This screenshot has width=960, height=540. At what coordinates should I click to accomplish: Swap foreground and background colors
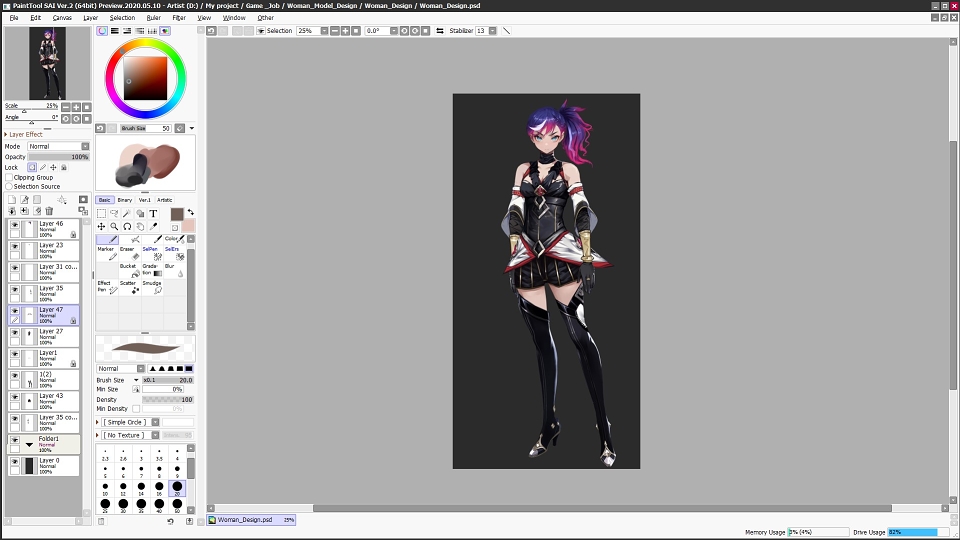click(x=190, y=212)
